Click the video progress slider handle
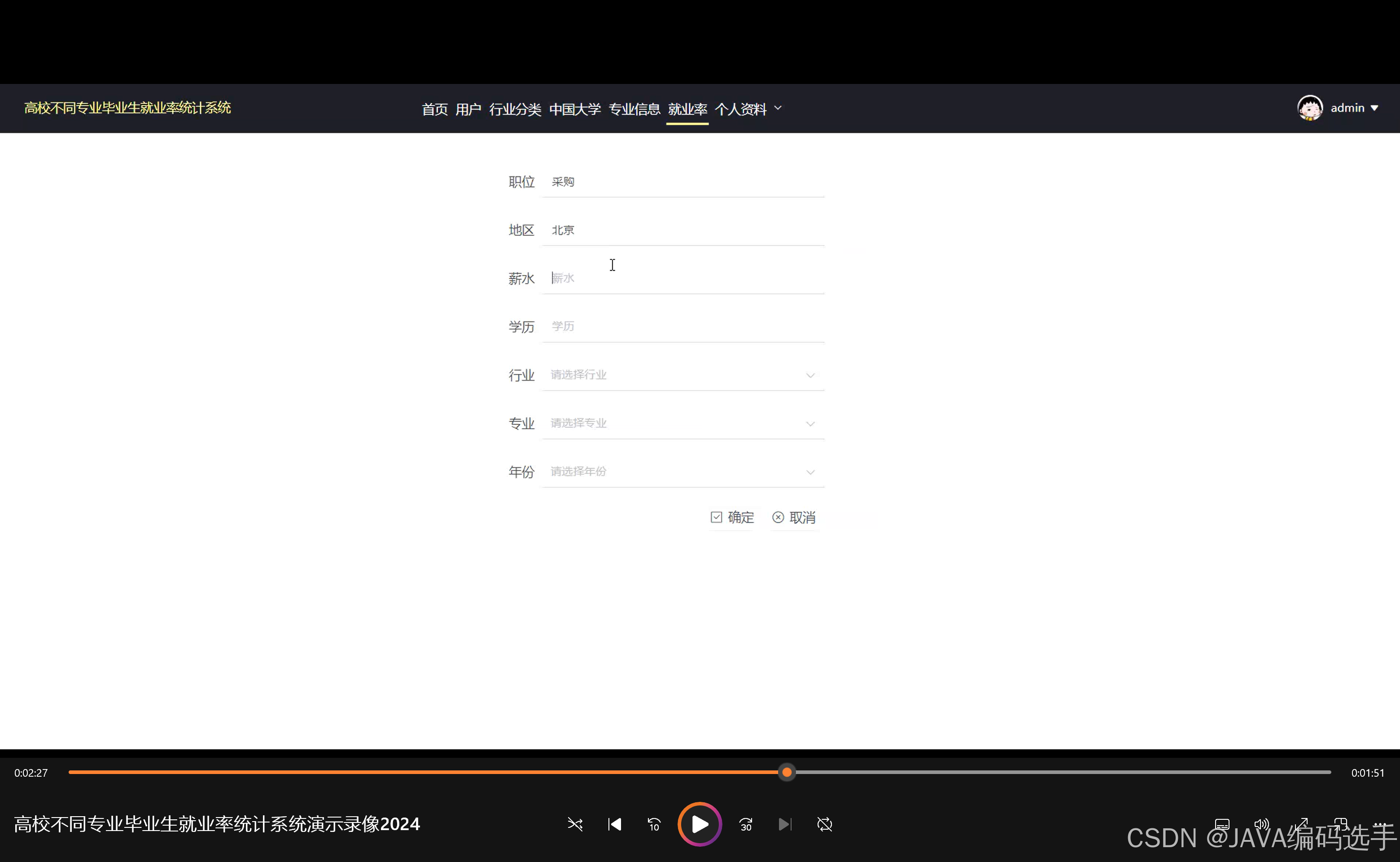Image resolution: width=1400 pixels, height=862 pixels. [x=786, y=773]
